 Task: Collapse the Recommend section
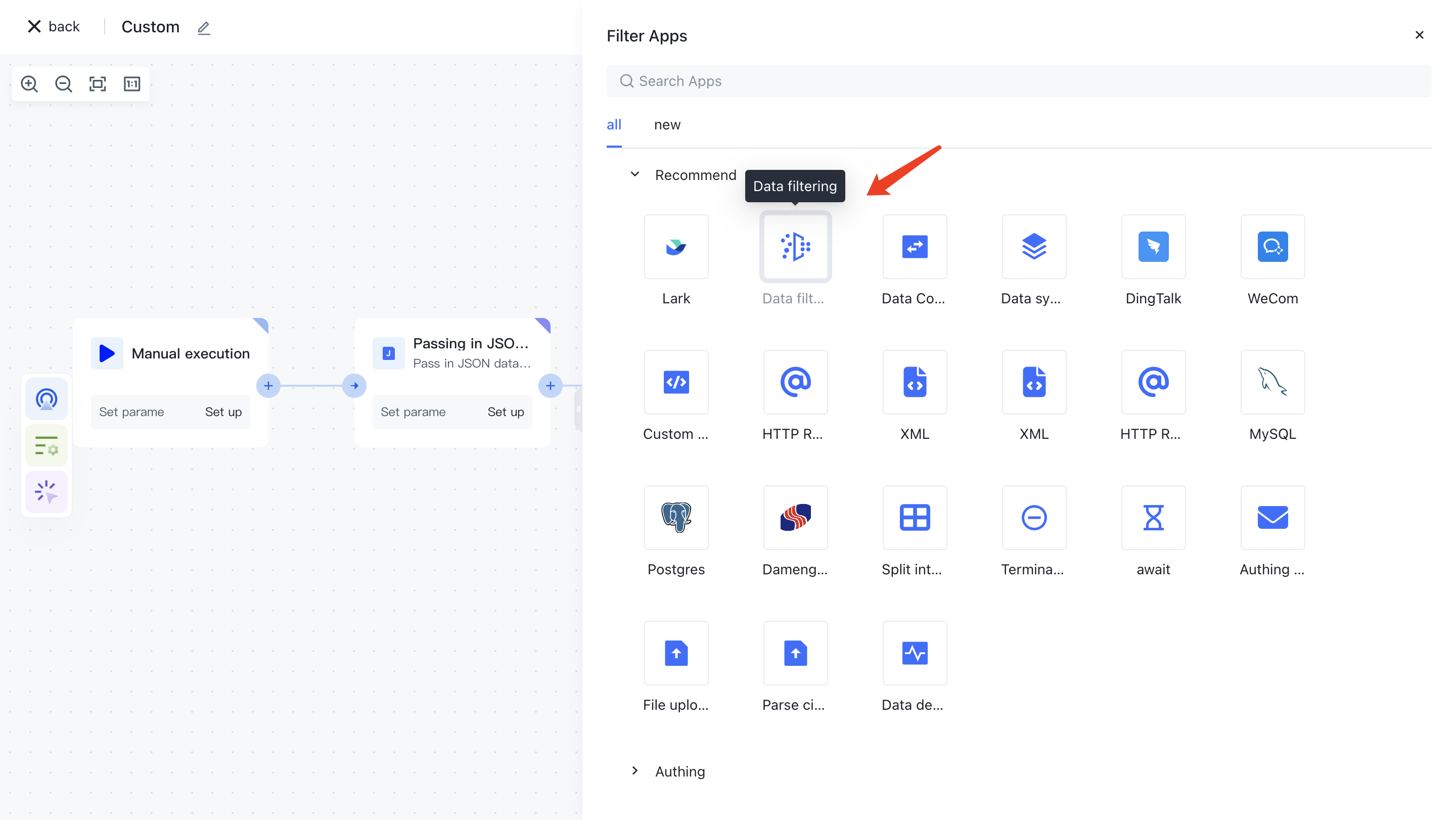click(635, 174)
